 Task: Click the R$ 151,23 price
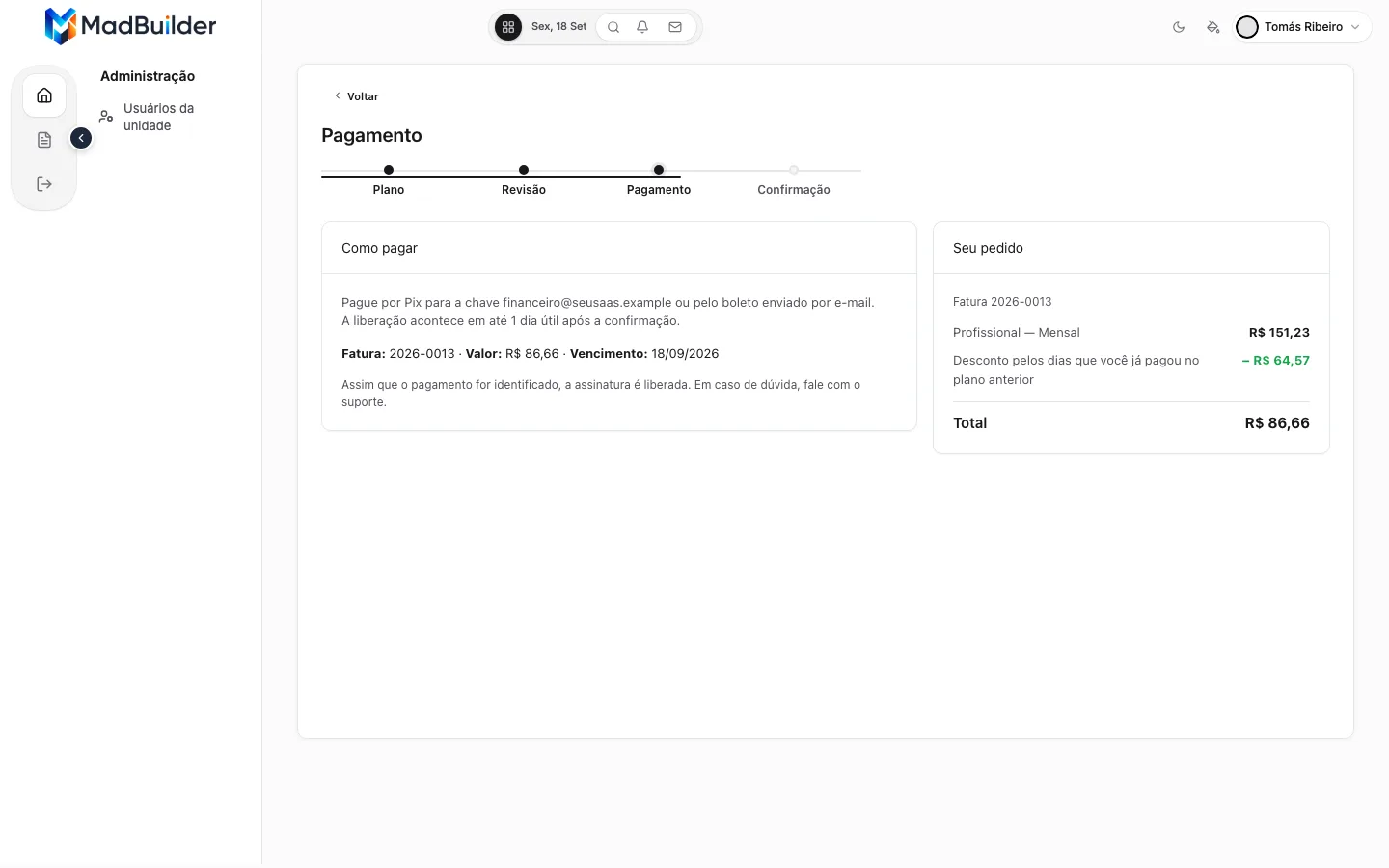pos(1279,333)
